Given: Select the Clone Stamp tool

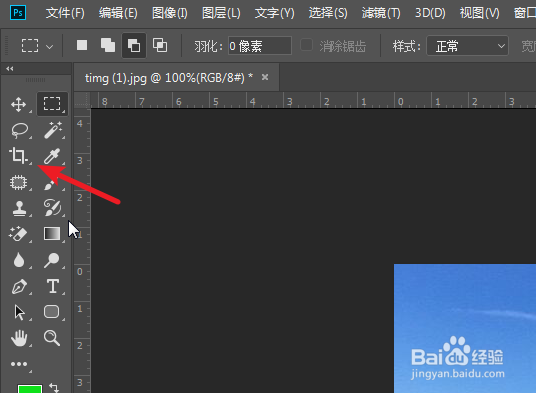Looking at the screenshot, I should [x=19, y=208].
